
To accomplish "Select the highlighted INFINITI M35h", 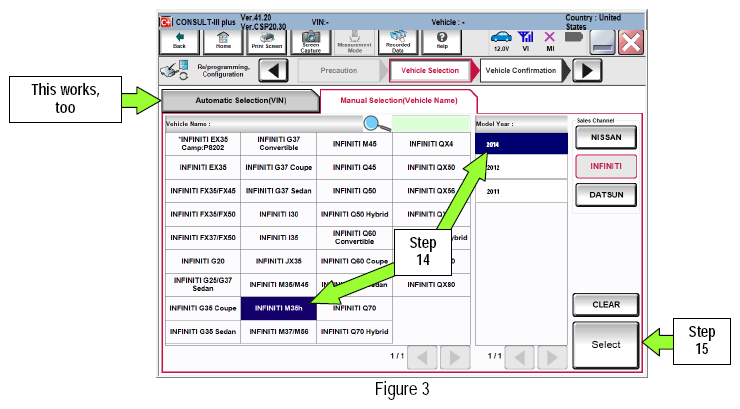I will (x=278, y=308).
